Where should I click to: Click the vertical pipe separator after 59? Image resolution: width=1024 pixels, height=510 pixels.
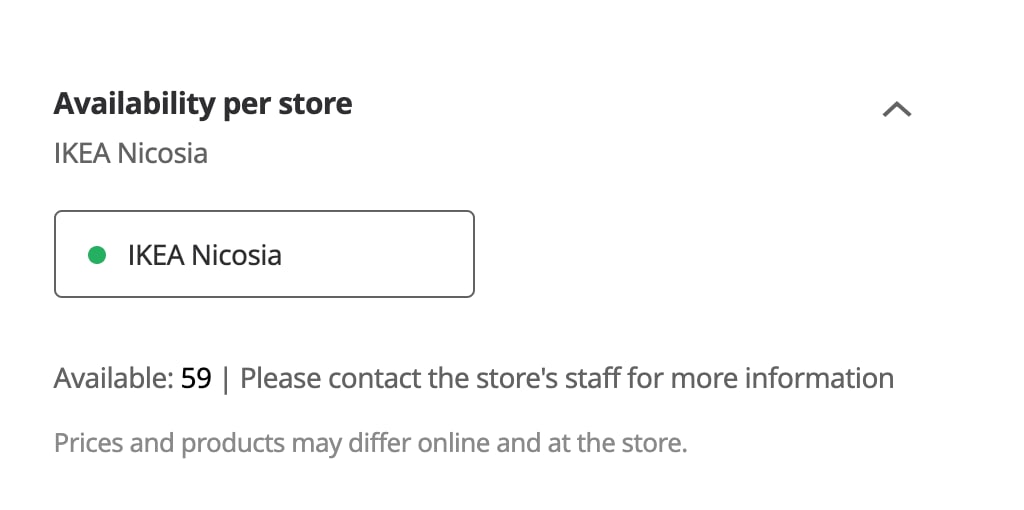(226, 379)
